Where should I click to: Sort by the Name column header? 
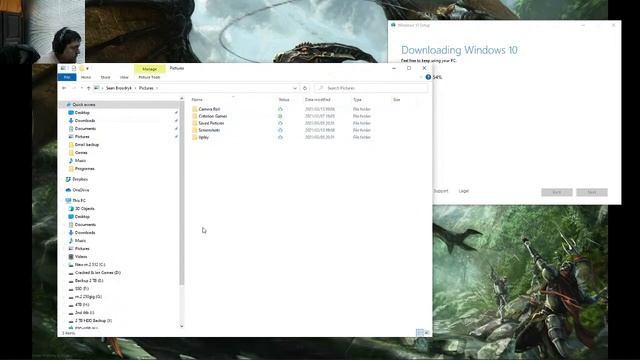197,100
